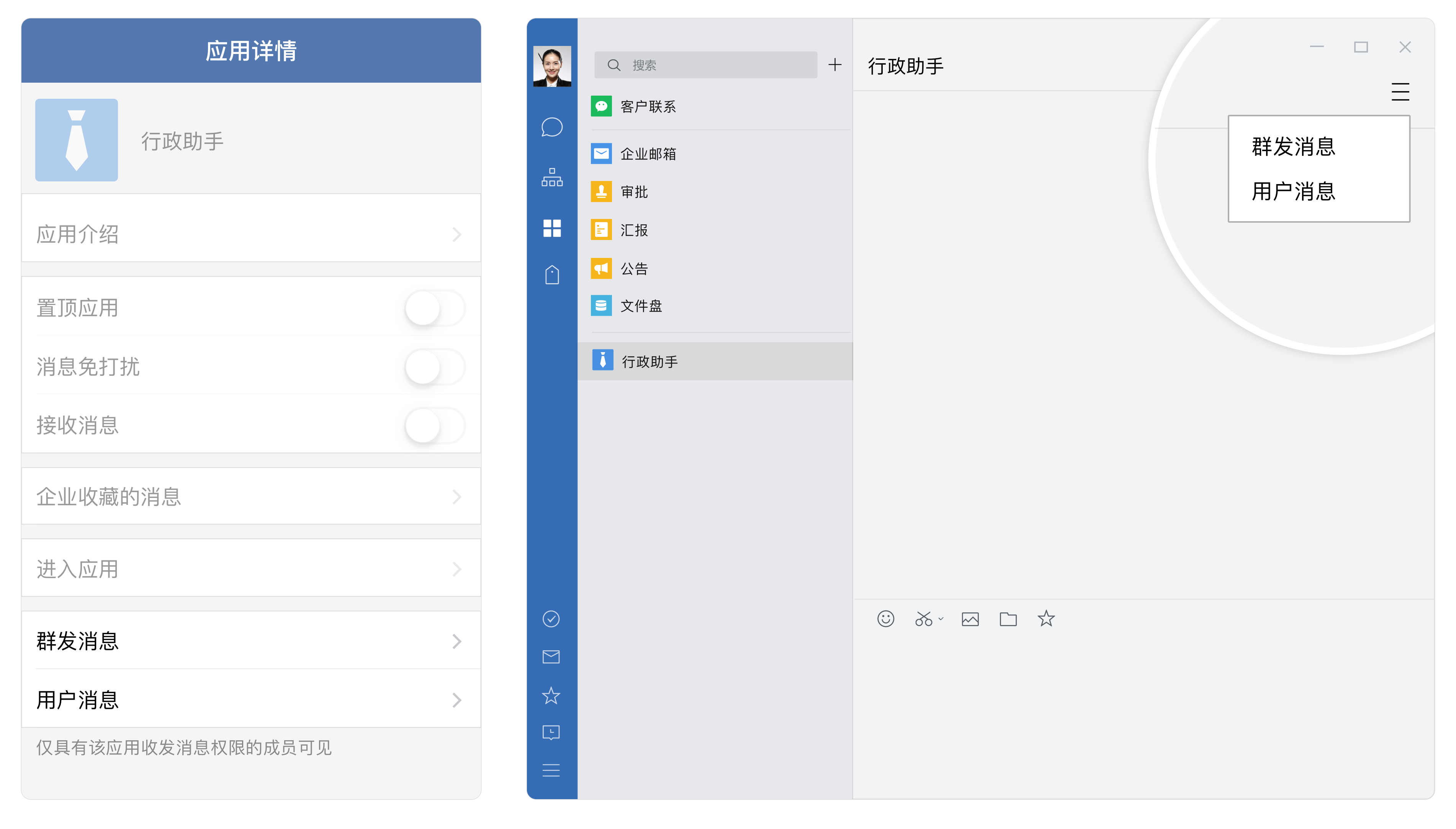Select 文件盘 in the app list
This screenshot has width=1456, height=829.
point(715,306)
